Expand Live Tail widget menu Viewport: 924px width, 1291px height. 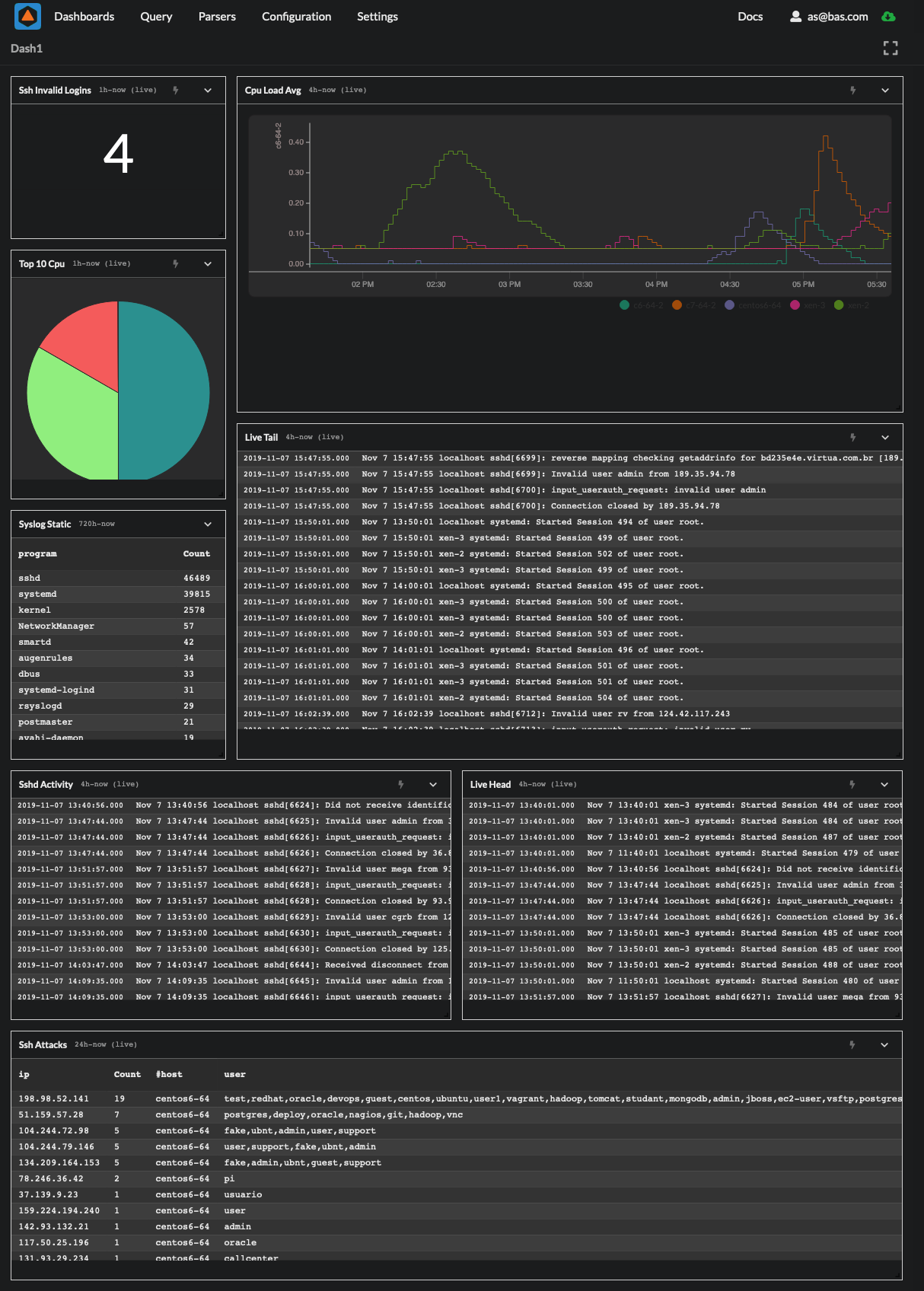[885, 438]
